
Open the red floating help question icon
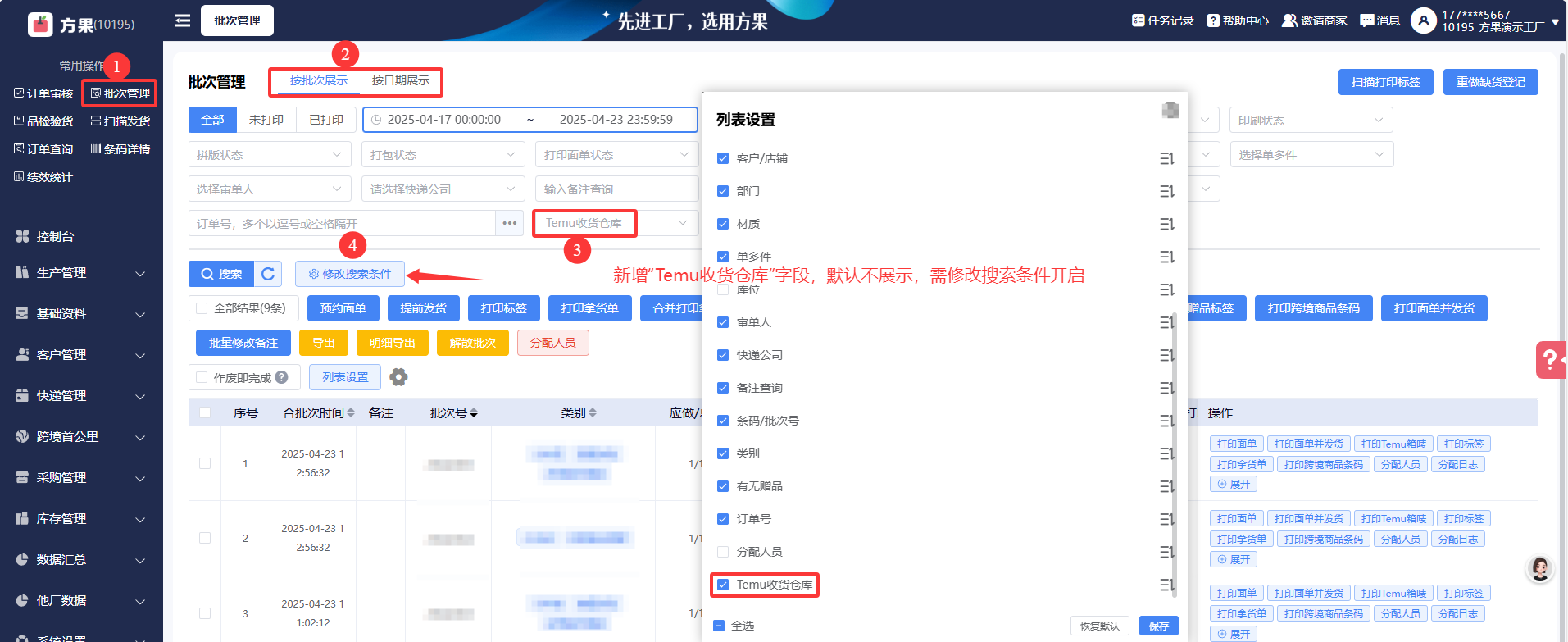click(x=1551, y=359)
